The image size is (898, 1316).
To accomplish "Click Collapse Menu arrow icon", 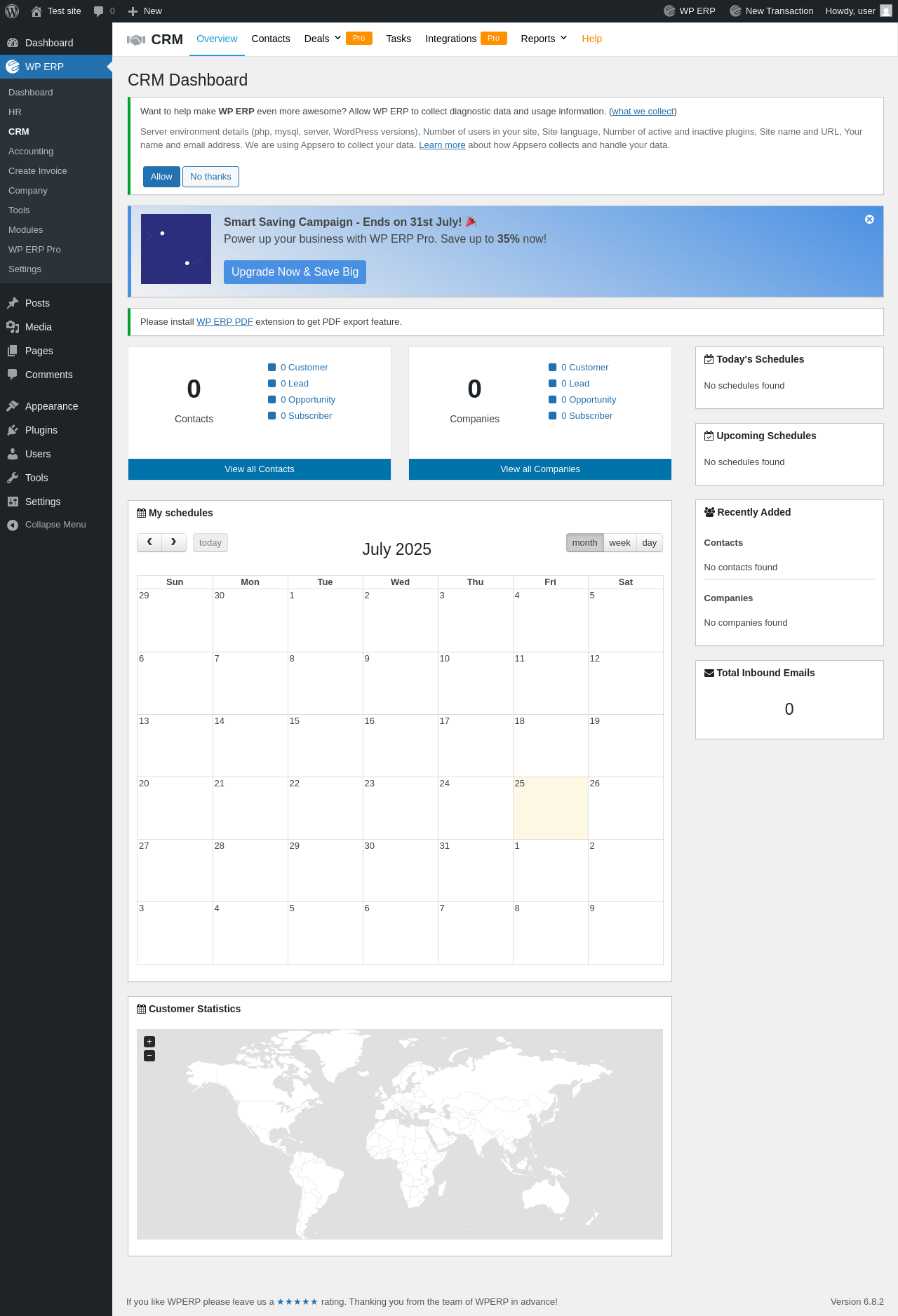I will pos(13,525).
